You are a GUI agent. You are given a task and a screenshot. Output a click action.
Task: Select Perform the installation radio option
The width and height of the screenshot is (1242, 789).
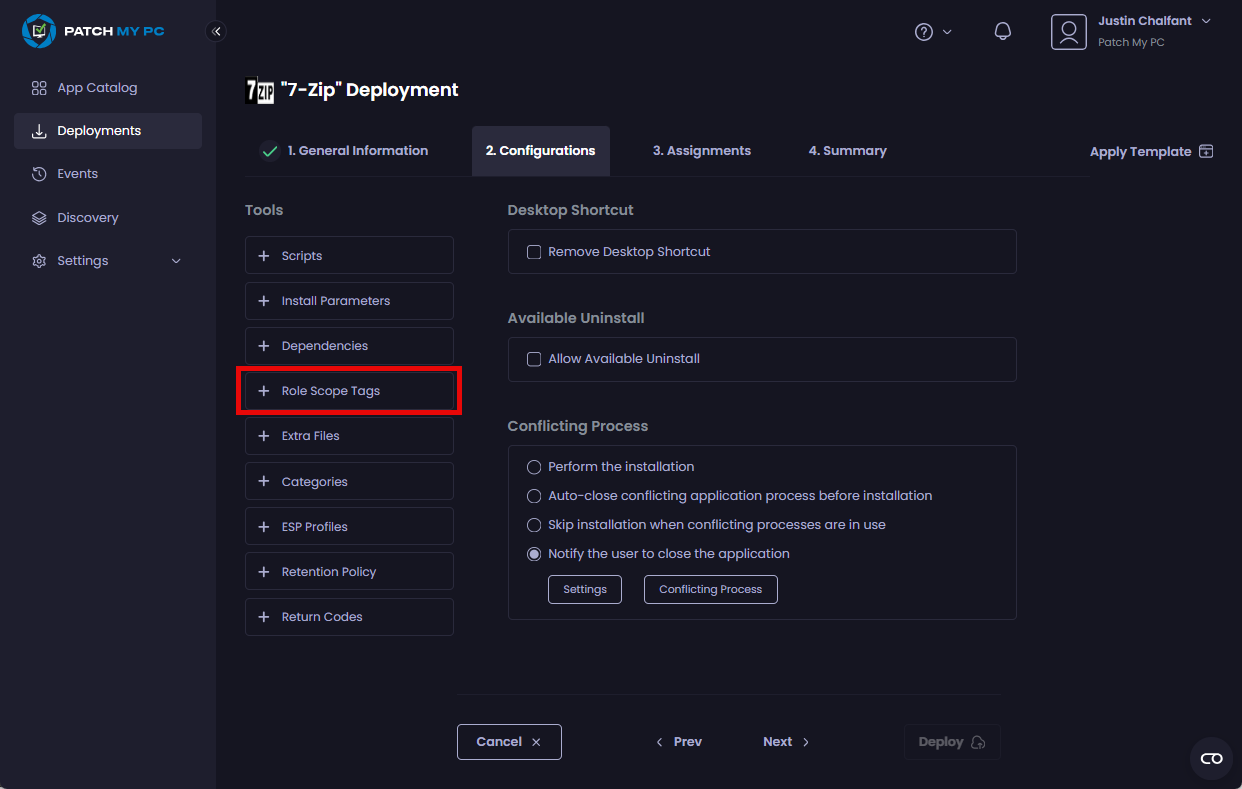(534, 467)
